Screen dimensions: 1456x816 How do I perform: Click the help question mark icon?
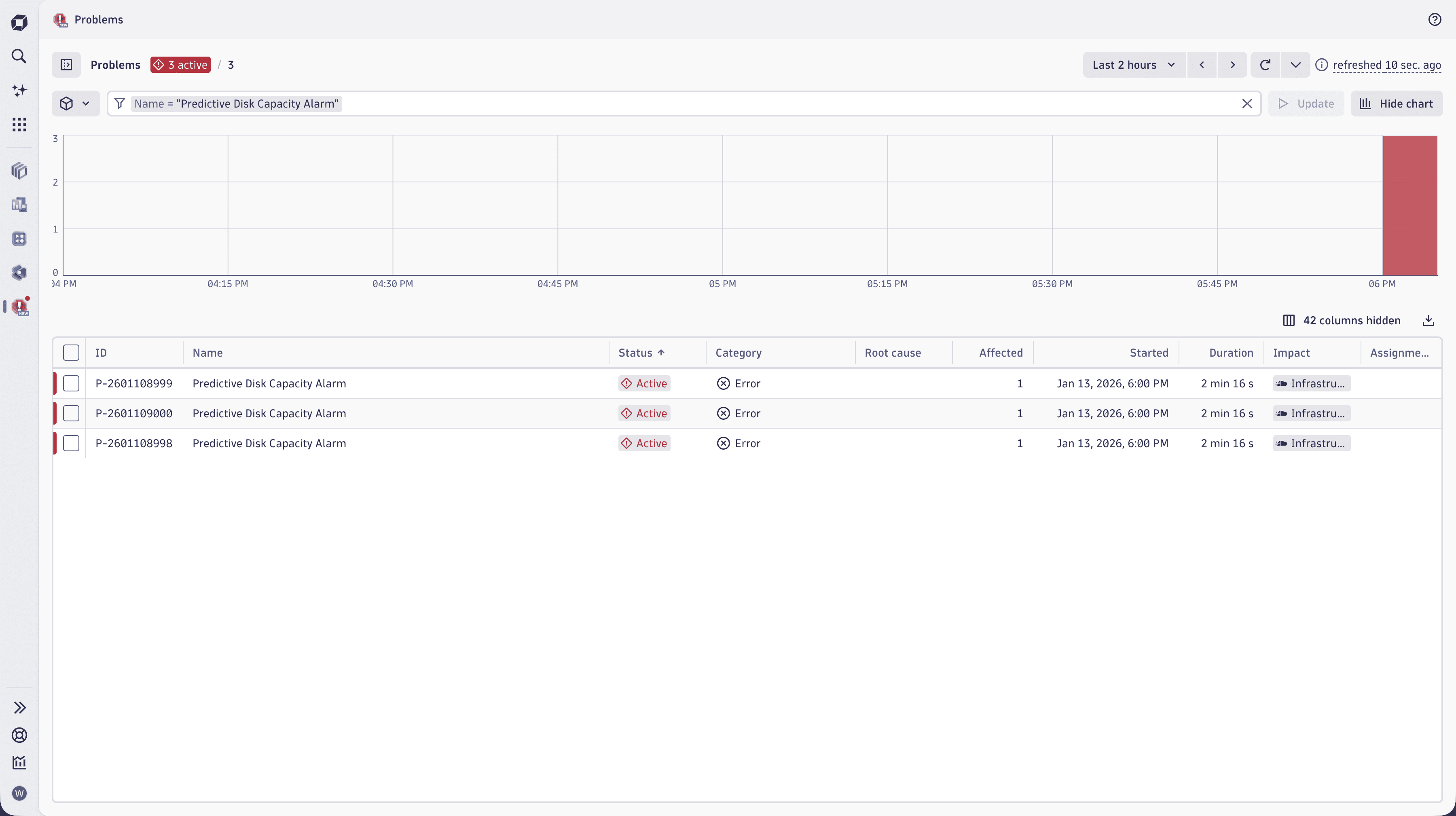click(x=1435, y=19)
